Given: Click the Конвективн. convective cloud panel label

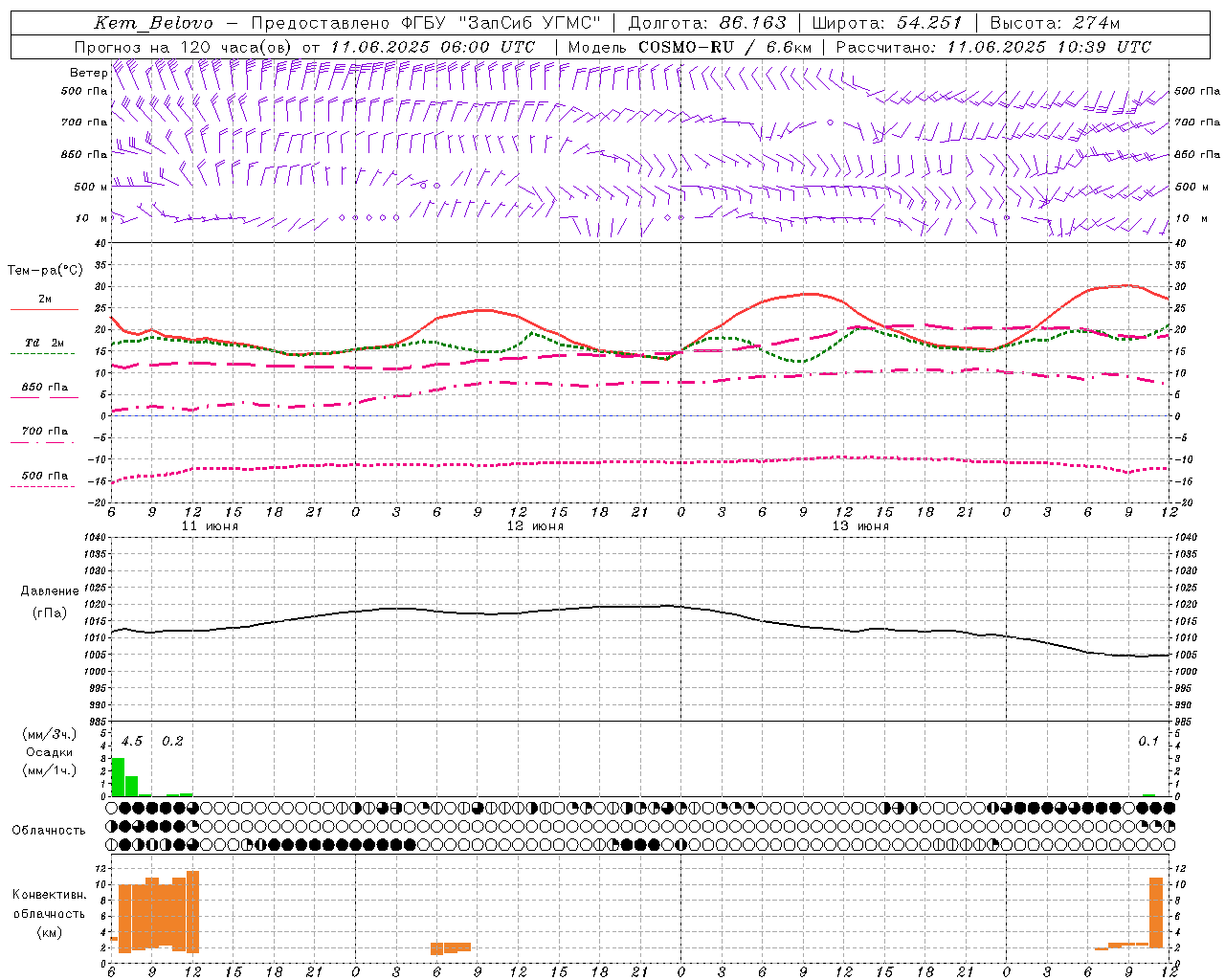Looking at the screenshot, I should tap(50, 895).
